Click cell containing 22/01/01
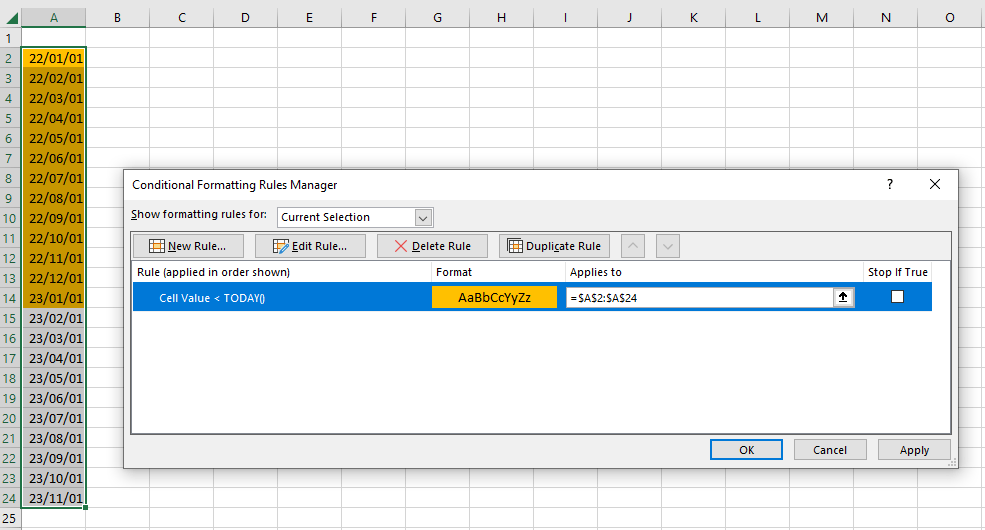The width and height of the screenshot is (985, 530). [54, 58]
